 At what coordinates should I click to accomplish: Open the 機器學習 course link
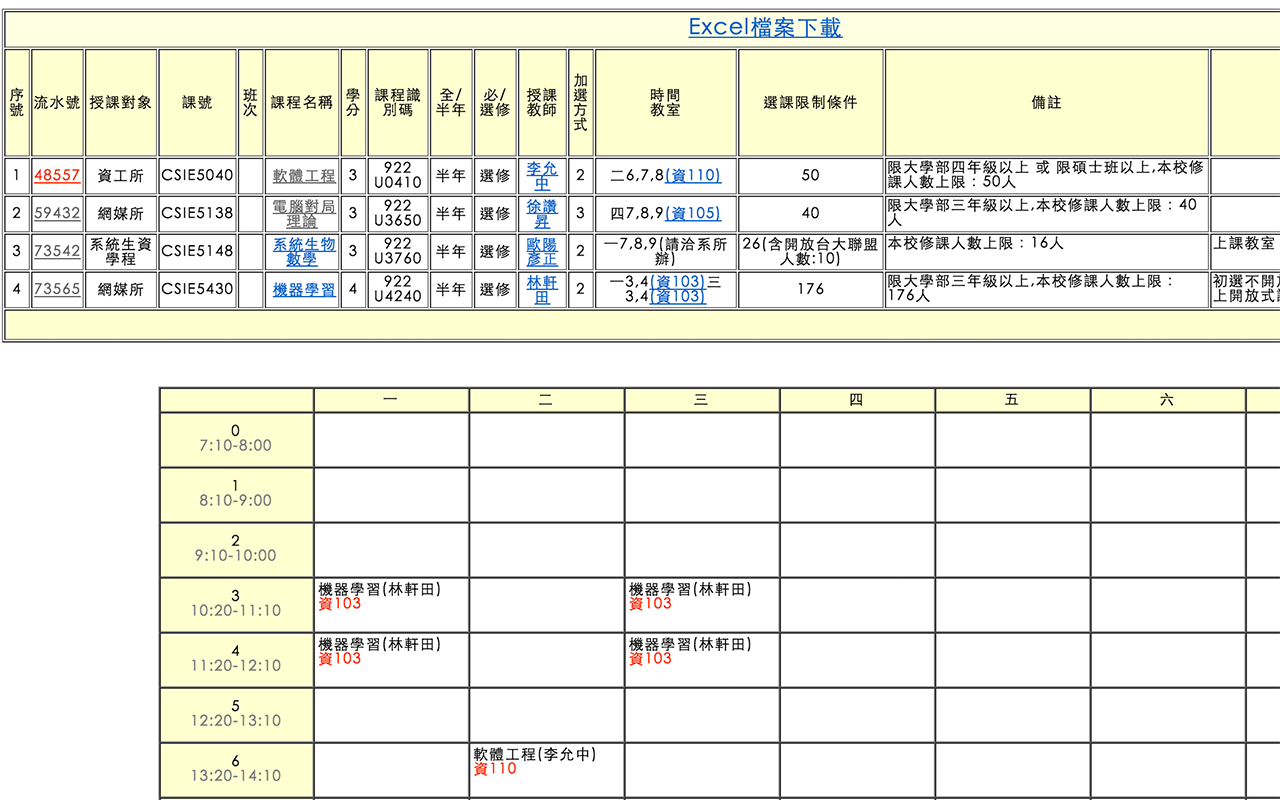point(304,289)
